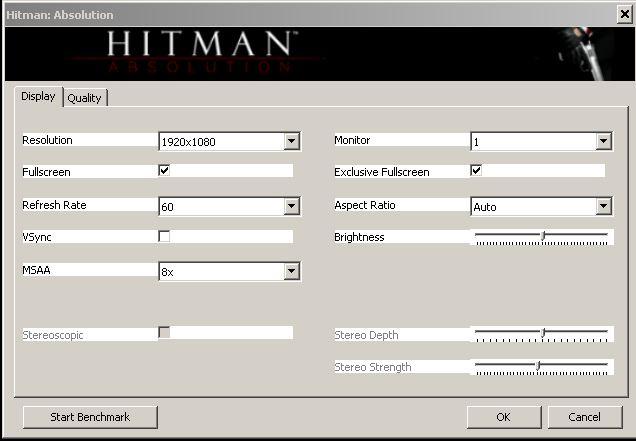The width and height of the screenshot is (636, 441).
Task: Tick the greyed Stereoscopic checkbox
Action: (164, 333)
